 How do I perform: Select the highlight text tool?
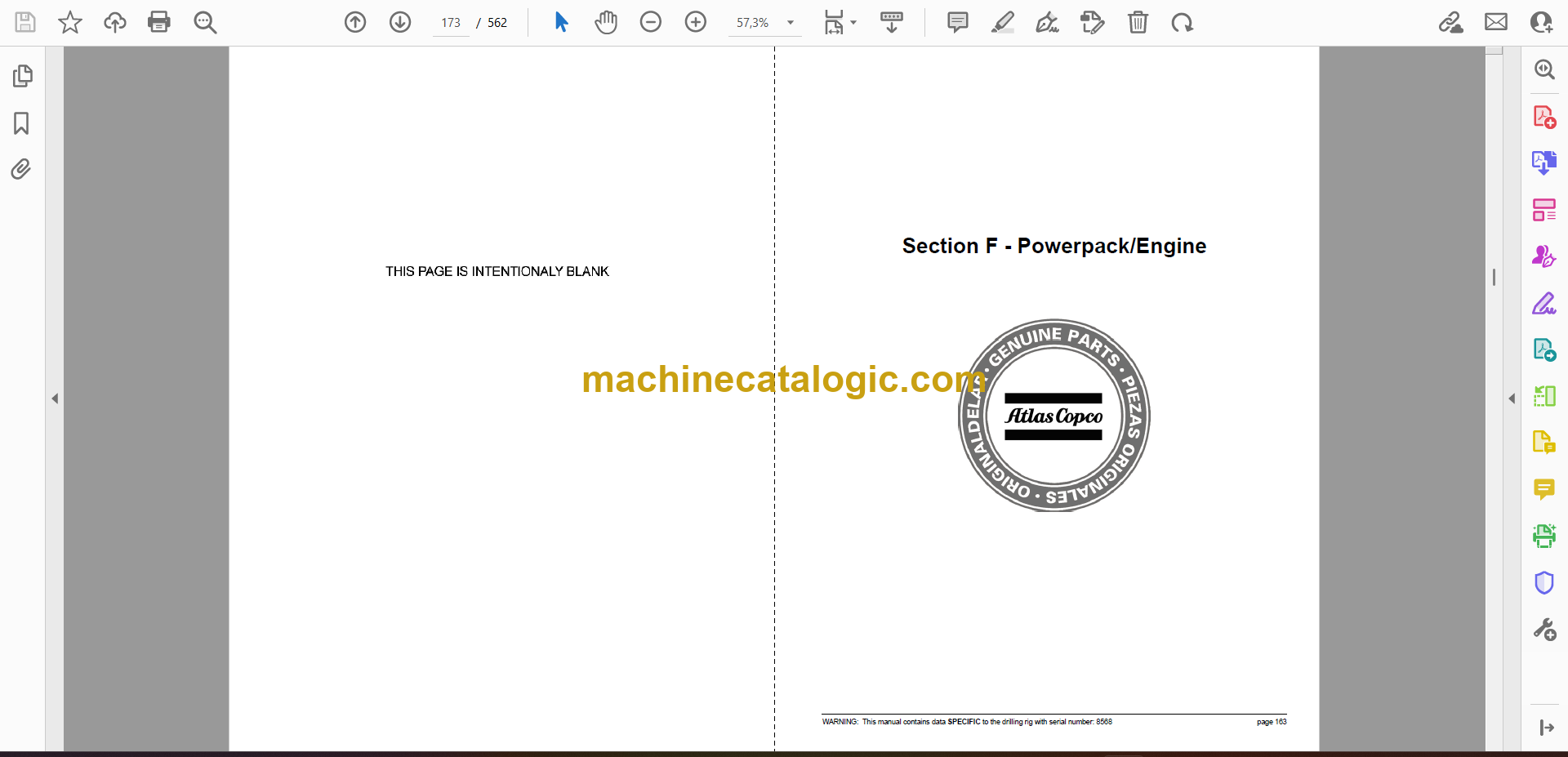pyautogui.click(x=1003, y=22)
